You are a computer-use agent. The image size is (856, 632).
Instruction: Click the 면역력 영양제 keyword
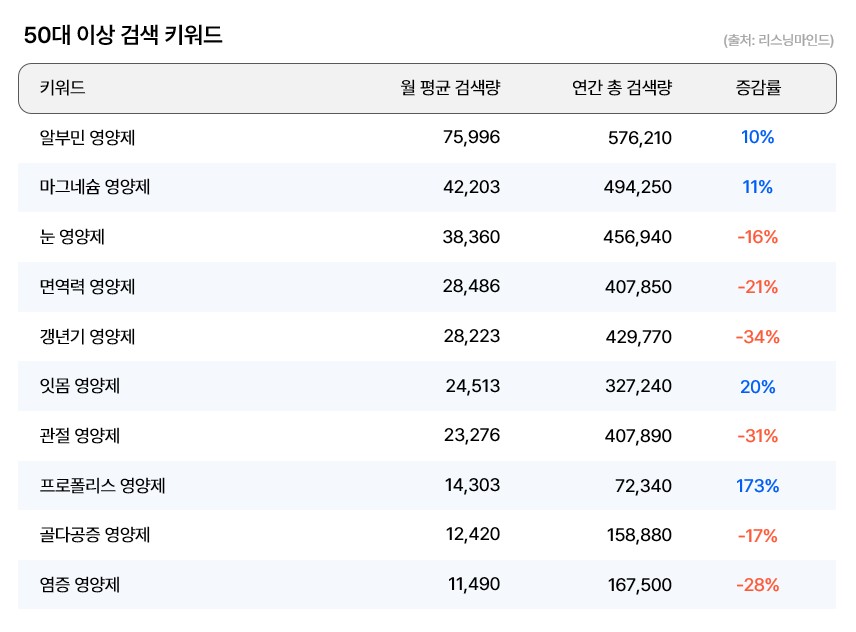[x=87, y=287]
